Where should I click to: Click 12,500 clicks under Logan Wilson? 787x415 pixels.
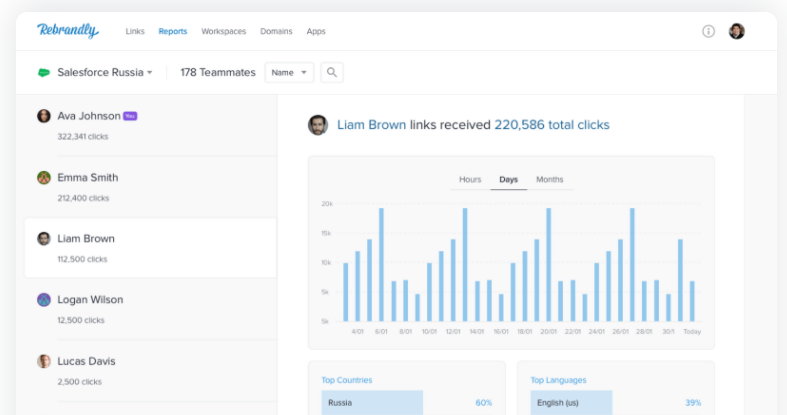tap(81, 320)
